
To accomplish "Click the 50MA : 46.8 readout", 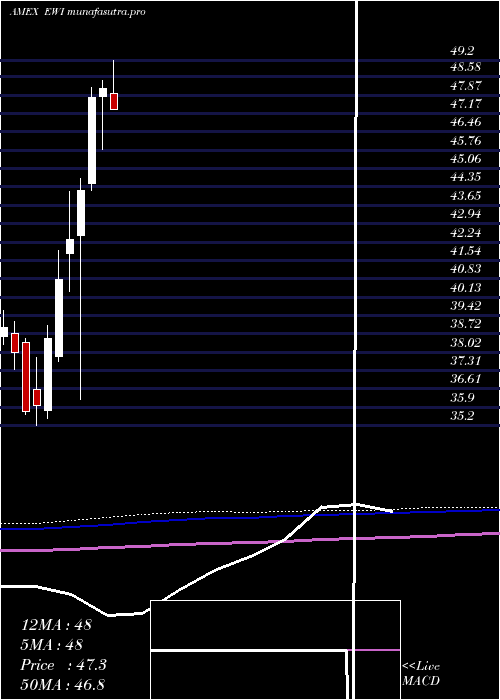I will pyautogui.click(x=63, y=685).
